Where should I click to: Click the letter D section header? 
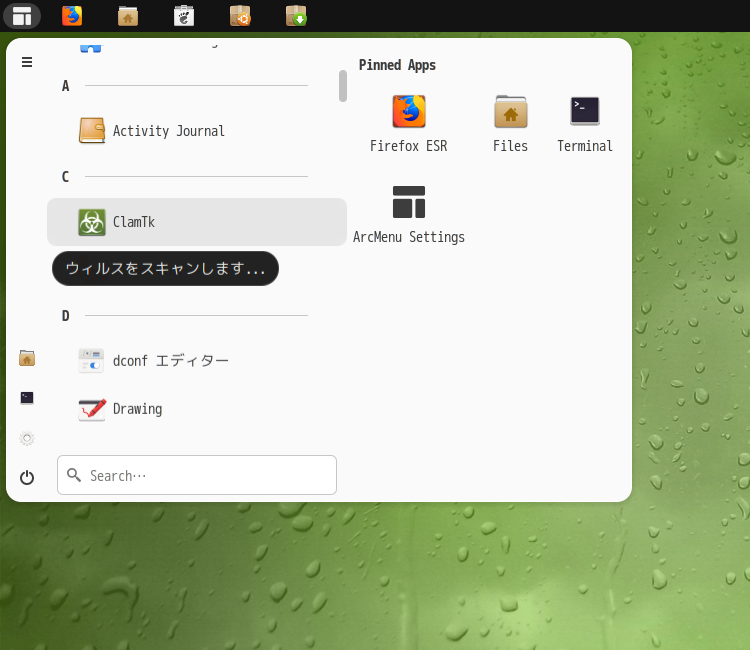[66, 316]
